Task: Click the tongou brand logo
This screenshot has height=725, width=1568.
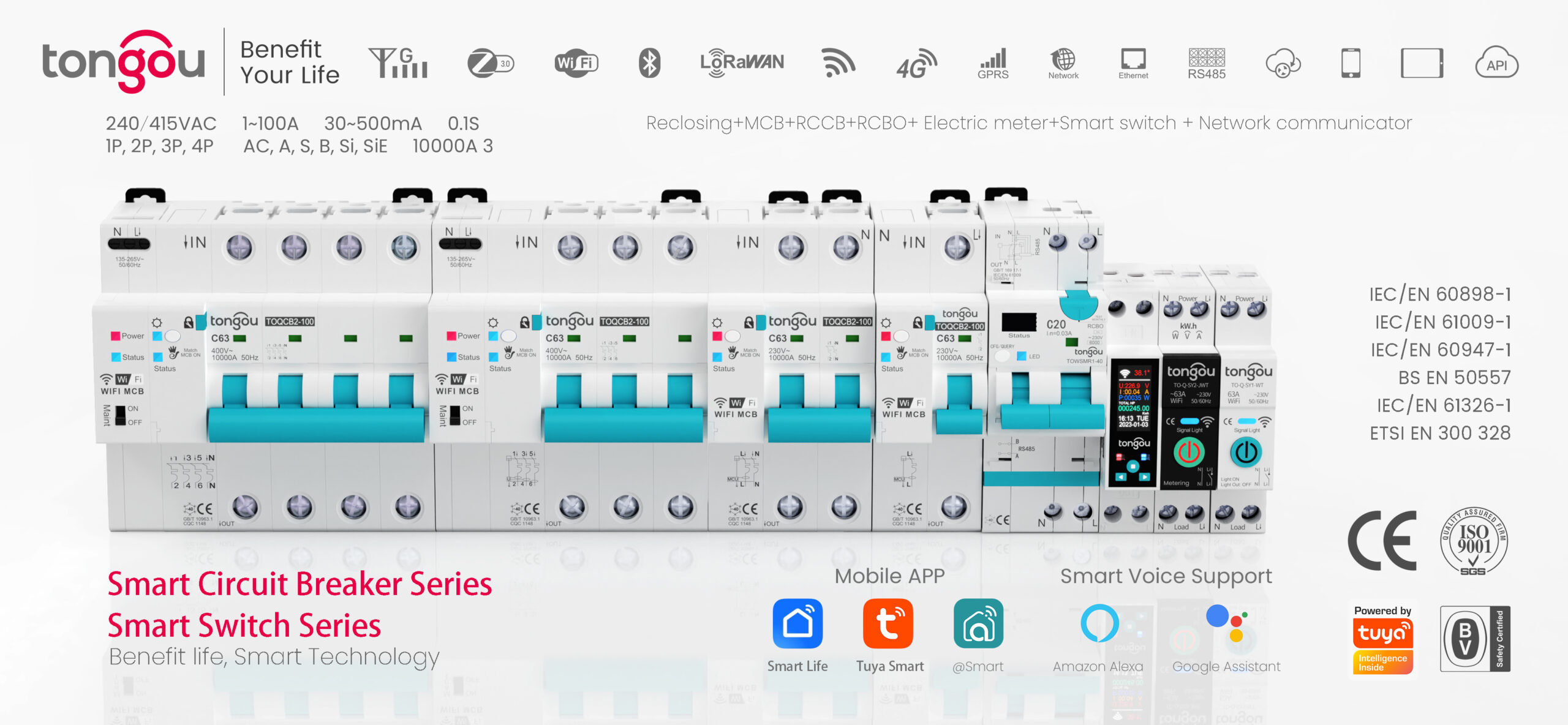Action: [123, 62]
